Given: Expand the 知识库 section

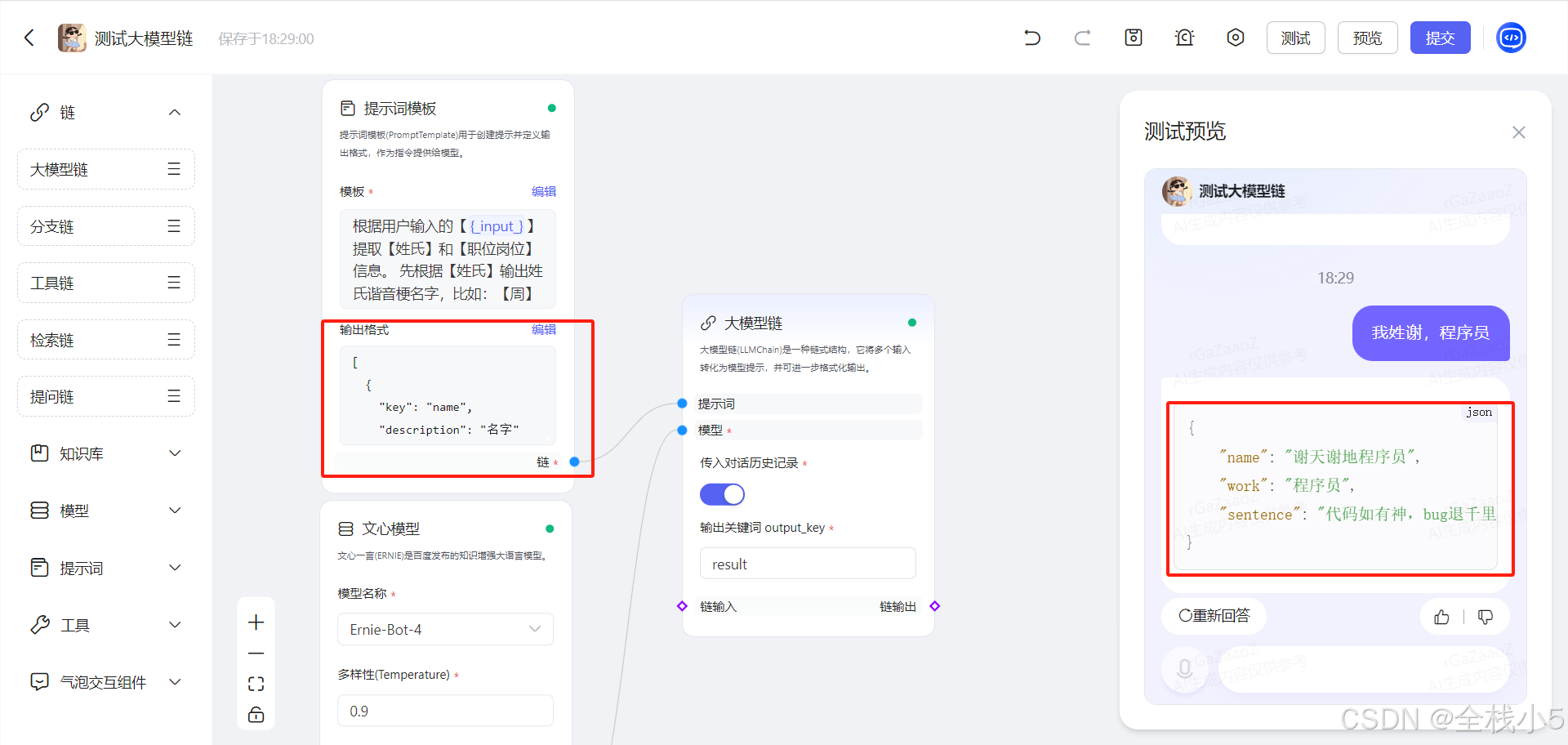Looking at the screenshot, I should pos(175,453).
